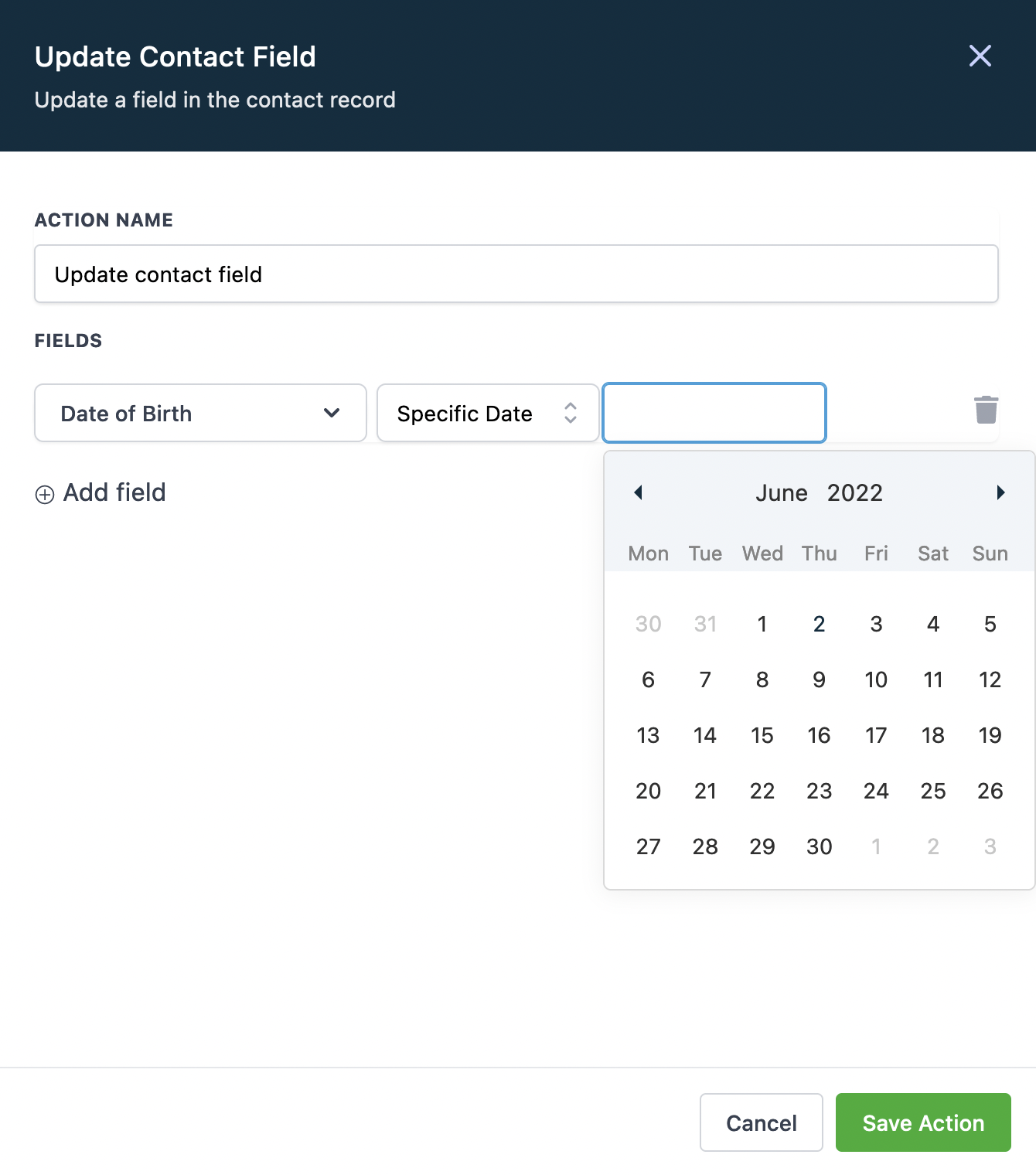Close the Update Contact Field dialog

(980, 56)
